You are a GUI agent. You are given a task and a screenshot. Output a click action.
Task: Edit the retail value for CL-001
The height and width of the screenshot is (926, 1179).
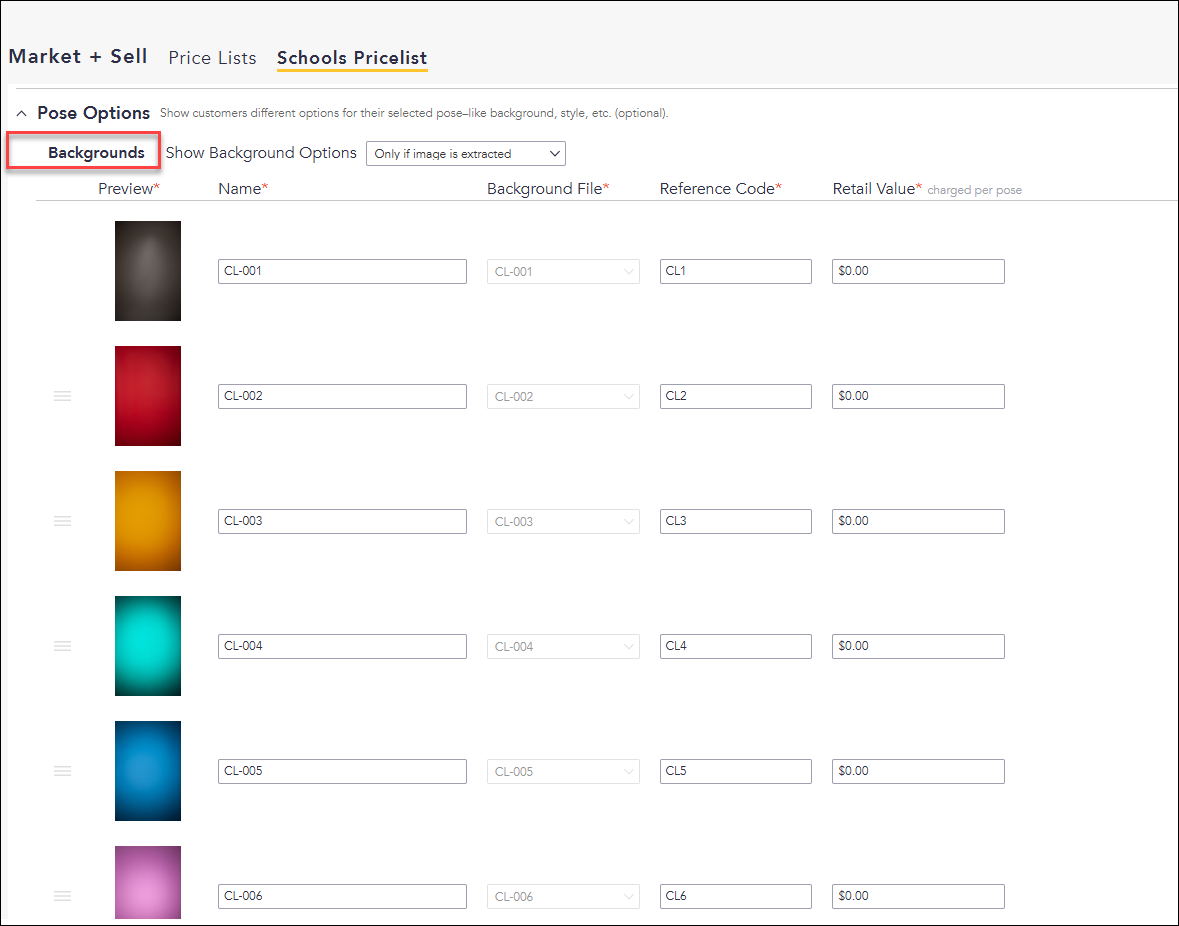point(918,271)
